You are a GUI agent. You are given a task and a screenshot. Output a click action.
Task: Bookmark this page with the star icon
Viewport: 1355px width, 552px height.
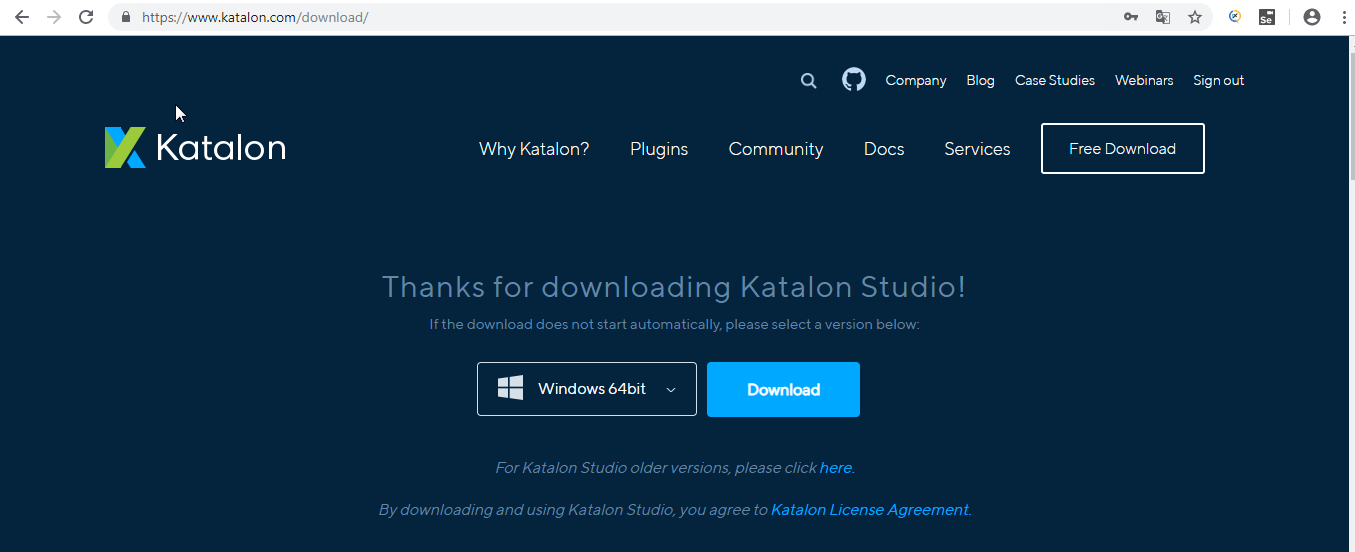pos(1195,17)
